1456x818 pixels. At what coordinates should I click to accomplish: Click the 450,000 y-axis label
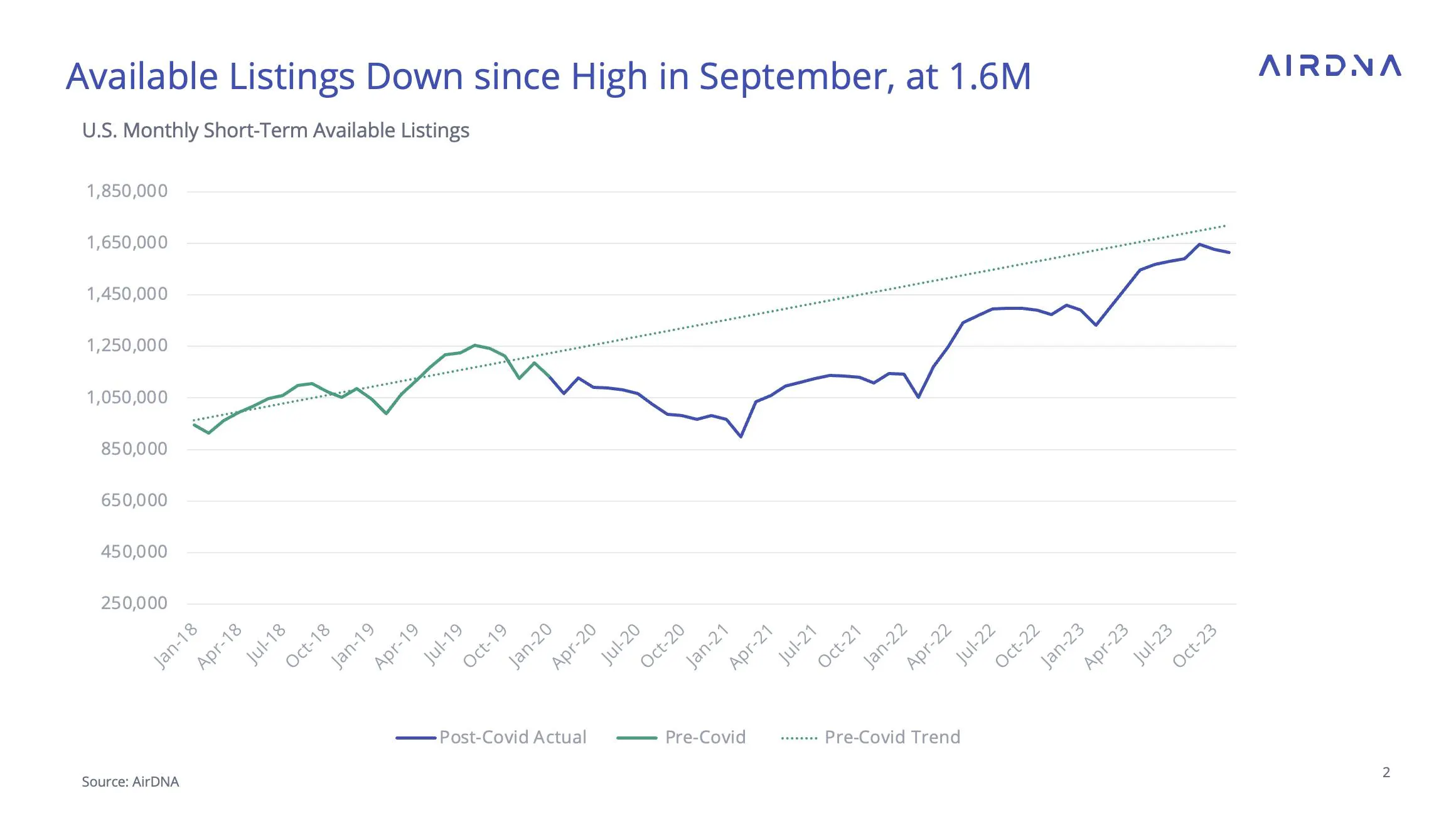134,551
